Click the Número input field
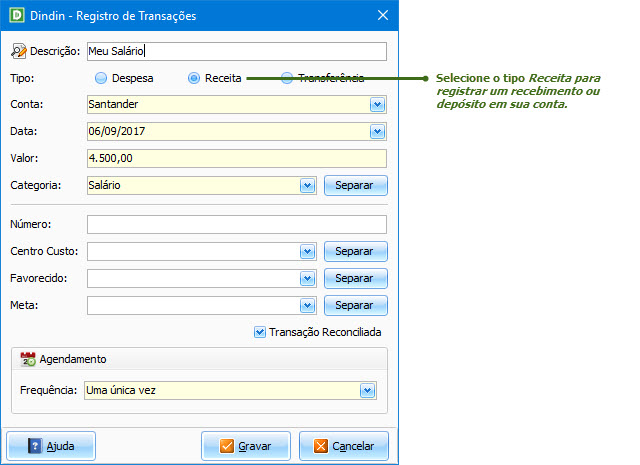Image resolution: width=640 pixels, height=465 pixels. click(237, 225)
